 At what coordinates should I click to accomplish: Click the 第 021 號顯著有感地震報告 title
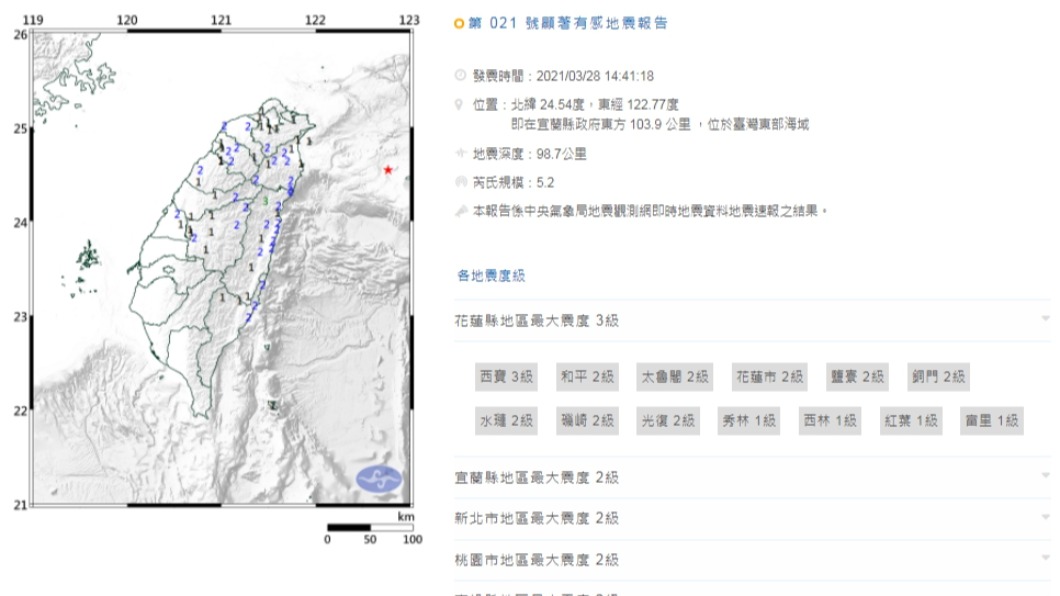pos(568,24)
